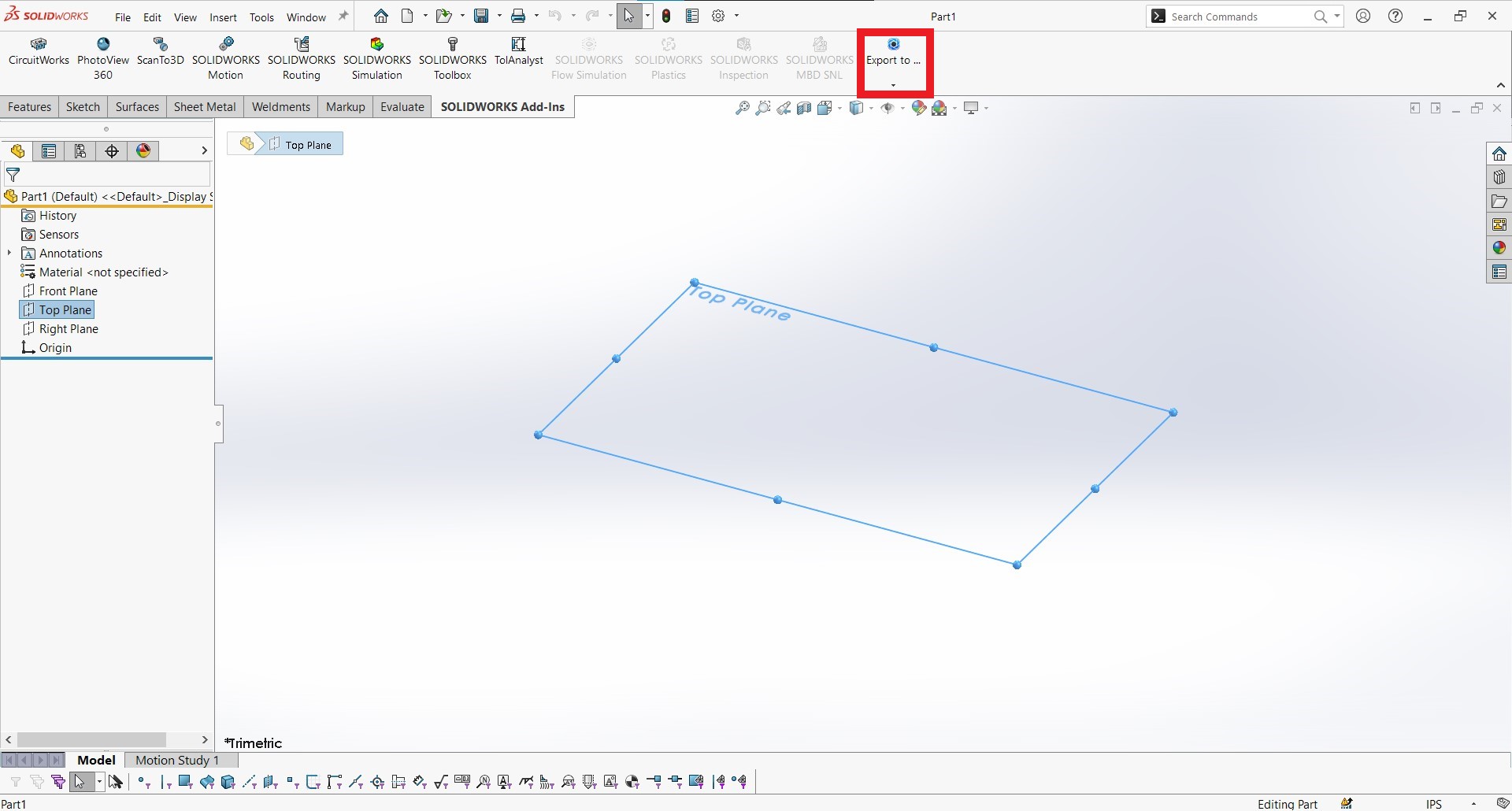Open the dropdown arrow next to Save

(x=499, y=16)
